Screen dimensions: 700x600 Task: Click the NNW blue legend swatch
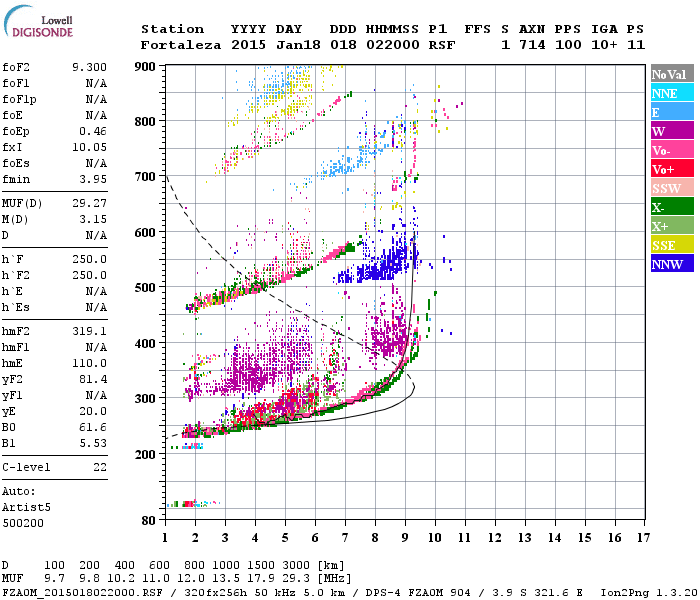(672, 263)
